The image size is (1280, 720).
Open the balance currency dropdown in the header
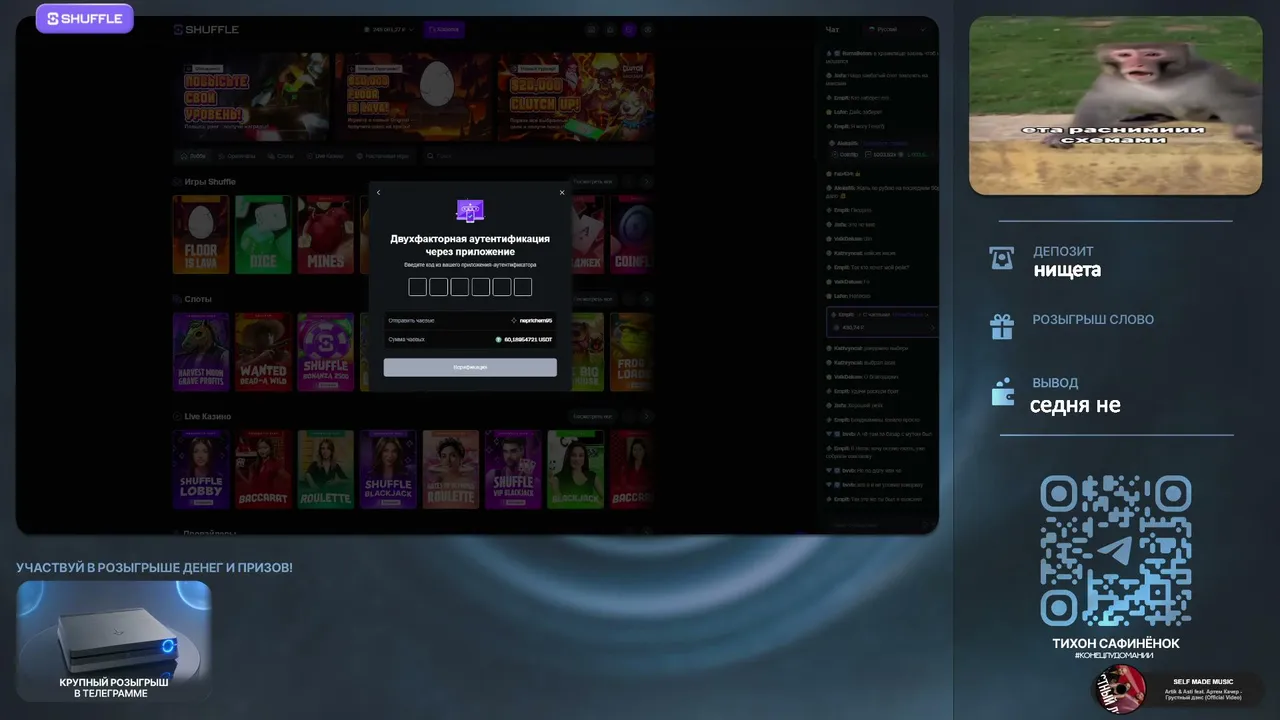387,30
